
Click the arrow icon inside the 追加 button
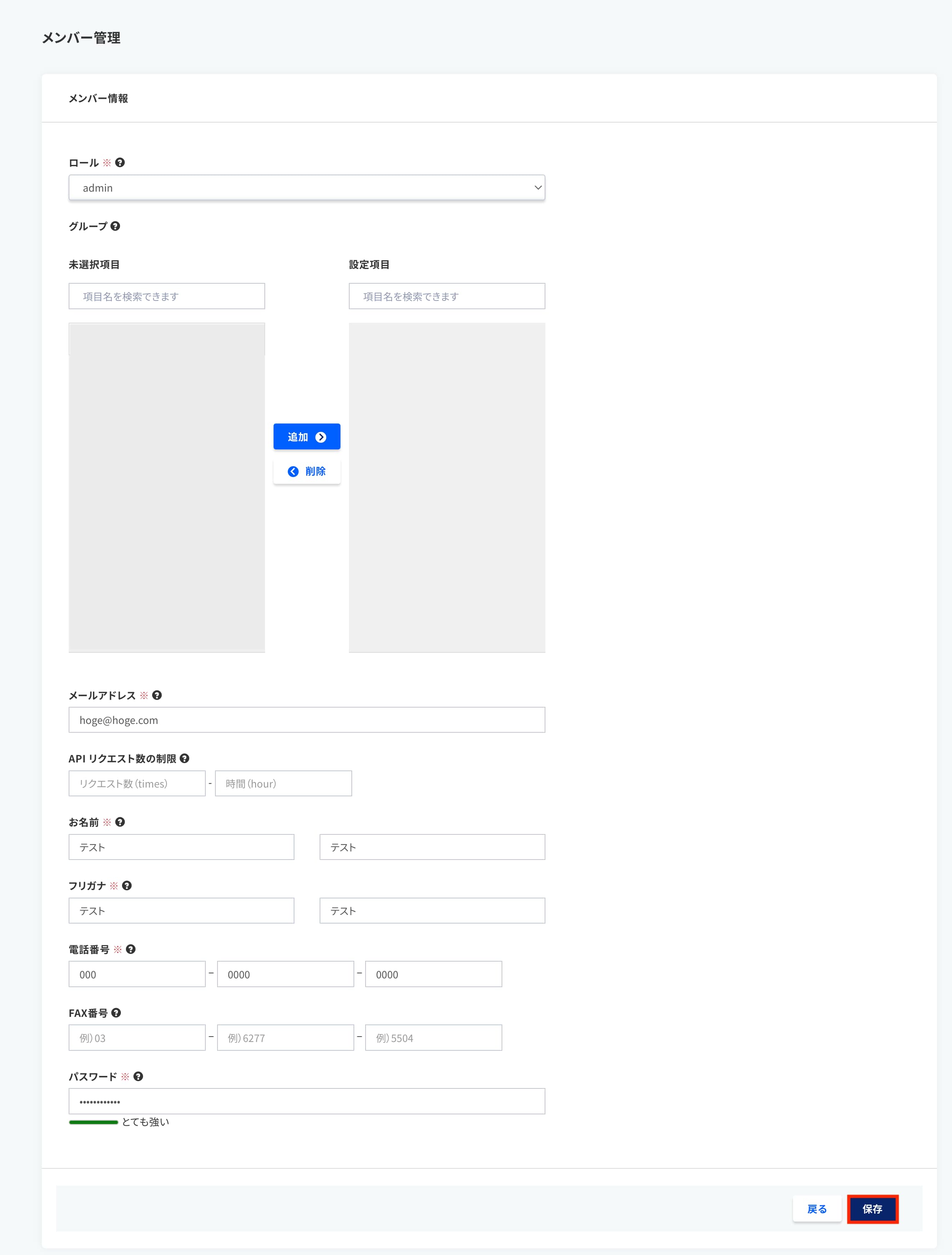(322, 436)
